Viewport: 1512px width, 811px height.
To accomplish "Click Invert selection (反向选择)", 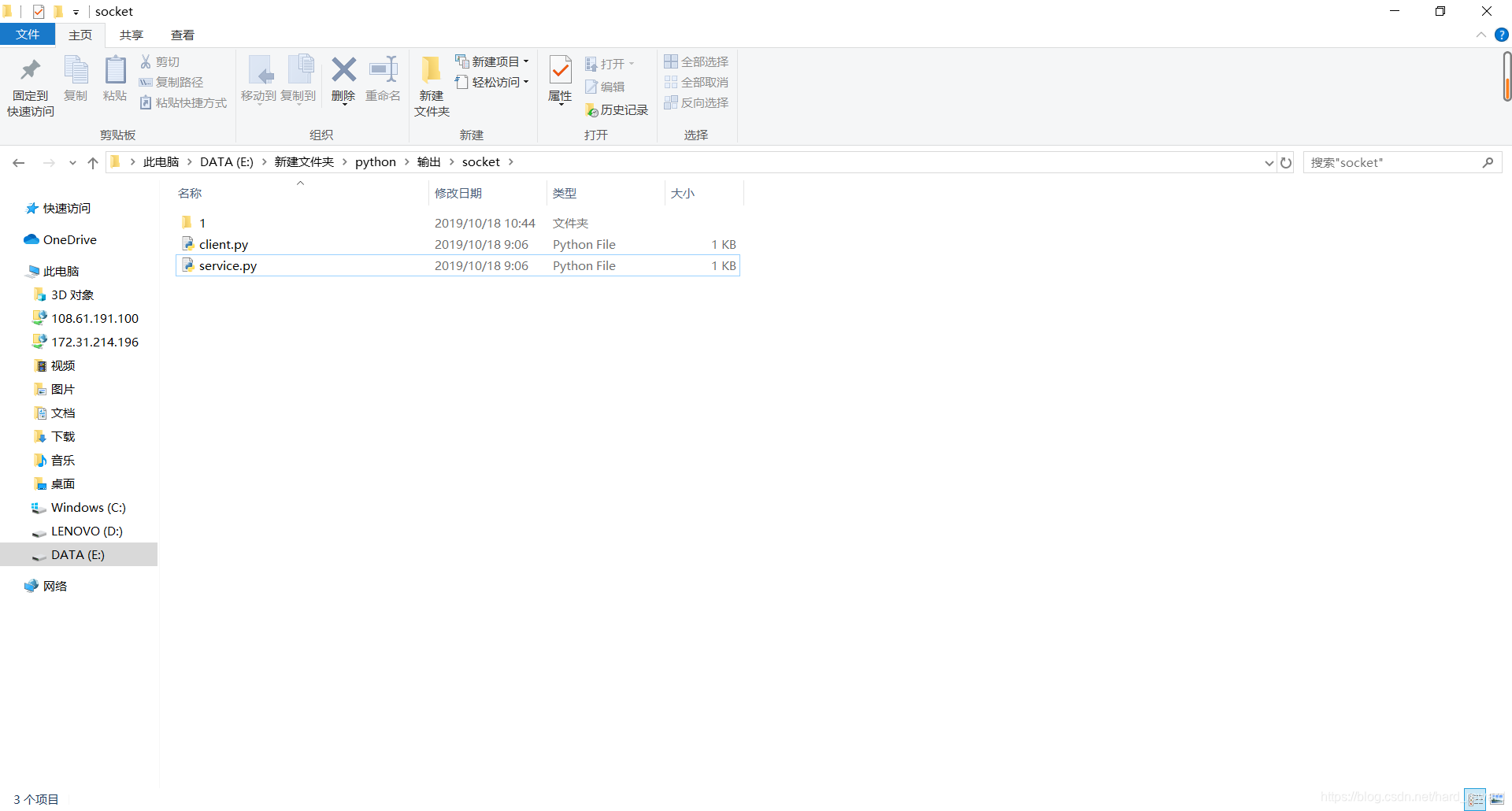I will click(697, 102).
